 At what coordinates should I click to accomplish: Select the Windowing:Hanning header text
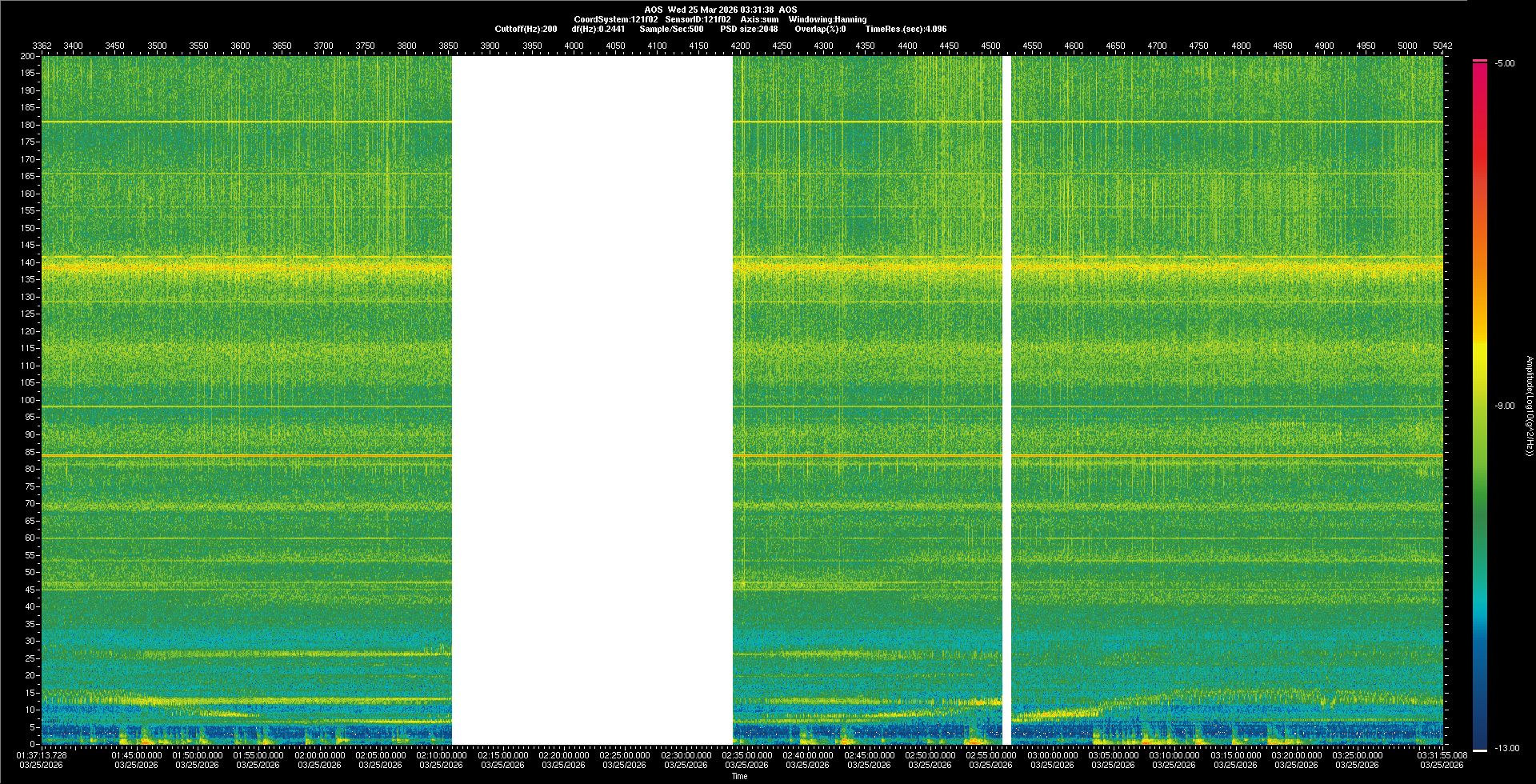[x=827, y=19]
